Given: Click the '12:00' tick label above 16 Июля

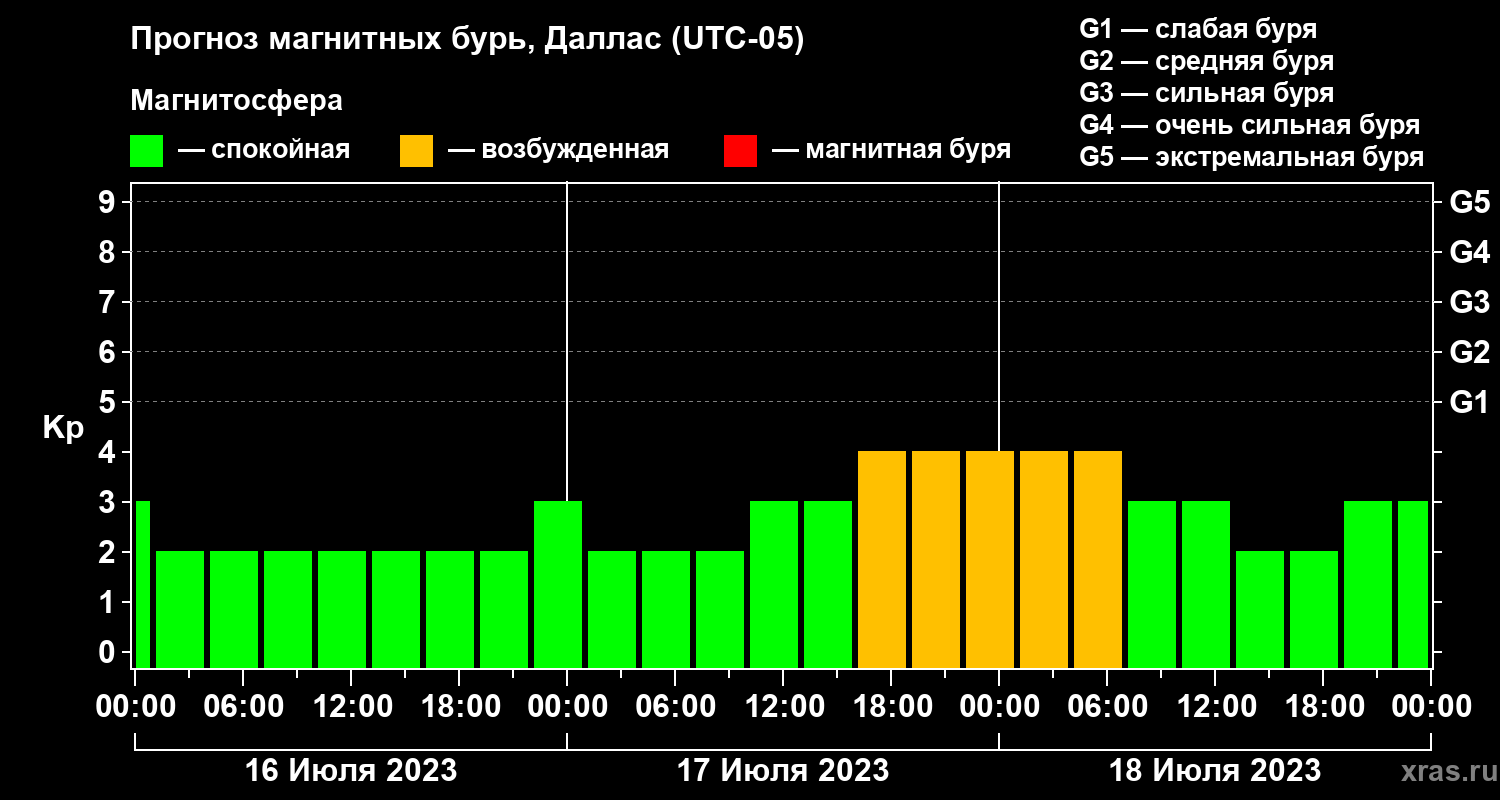Looking at the screenshot, I should click(351, 707).
